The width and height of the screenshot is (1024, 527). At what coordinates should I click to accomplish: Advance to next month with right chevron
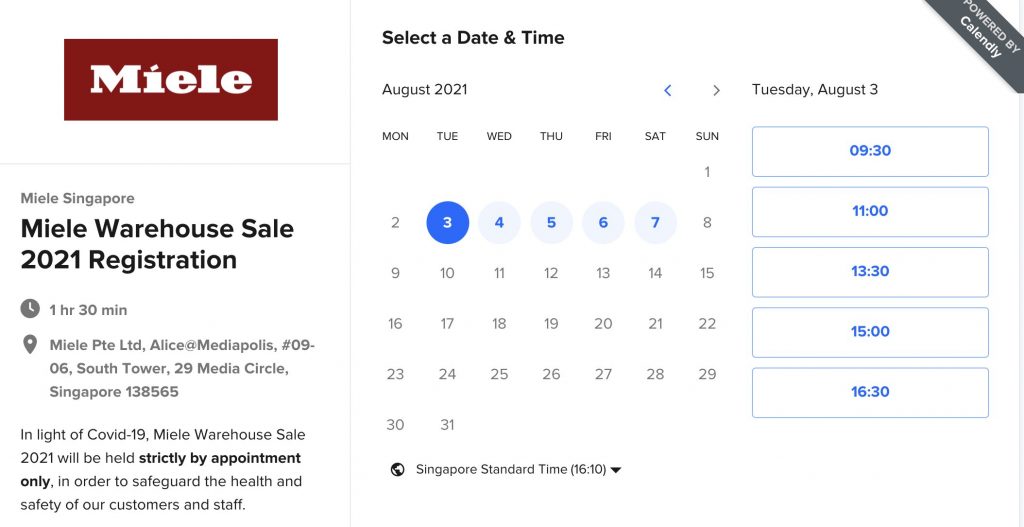pos(716,90)
